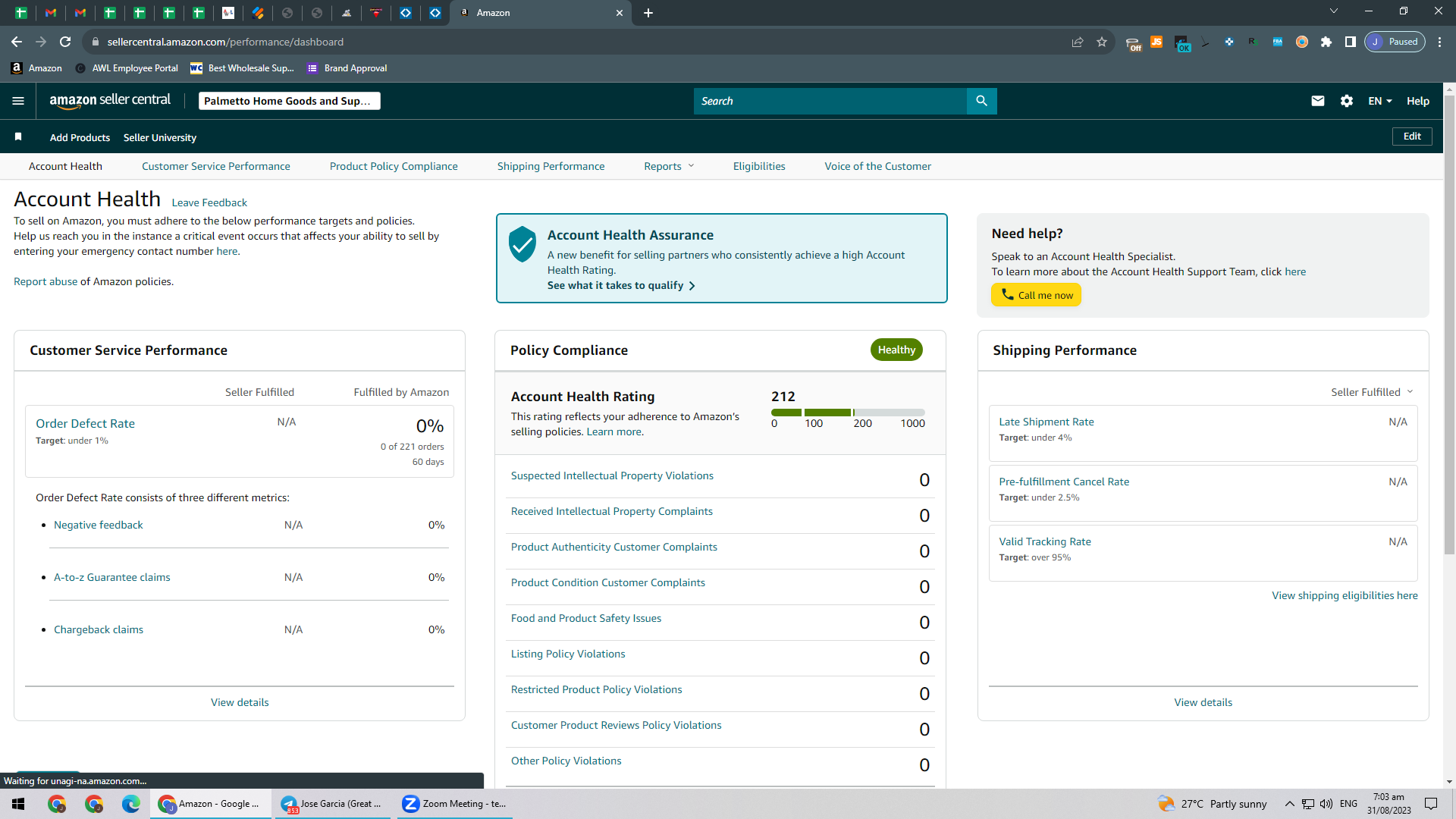Open the buyer messages mail icon
The height and width of the screenshot is (819, 1456).
pyautogui.click(x=1318, y=101)
